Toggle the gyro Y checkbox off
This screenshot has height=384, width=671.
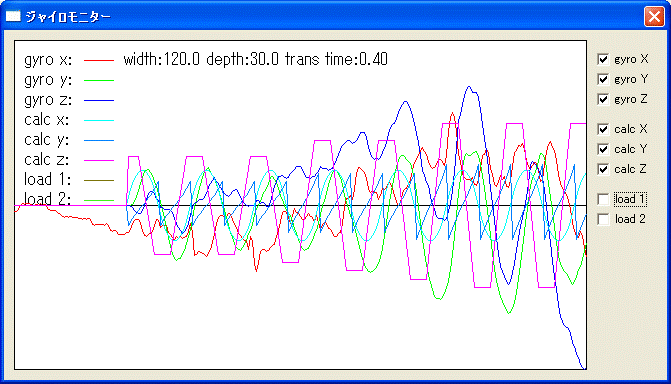pyautogui.click(x=603, y=79)
